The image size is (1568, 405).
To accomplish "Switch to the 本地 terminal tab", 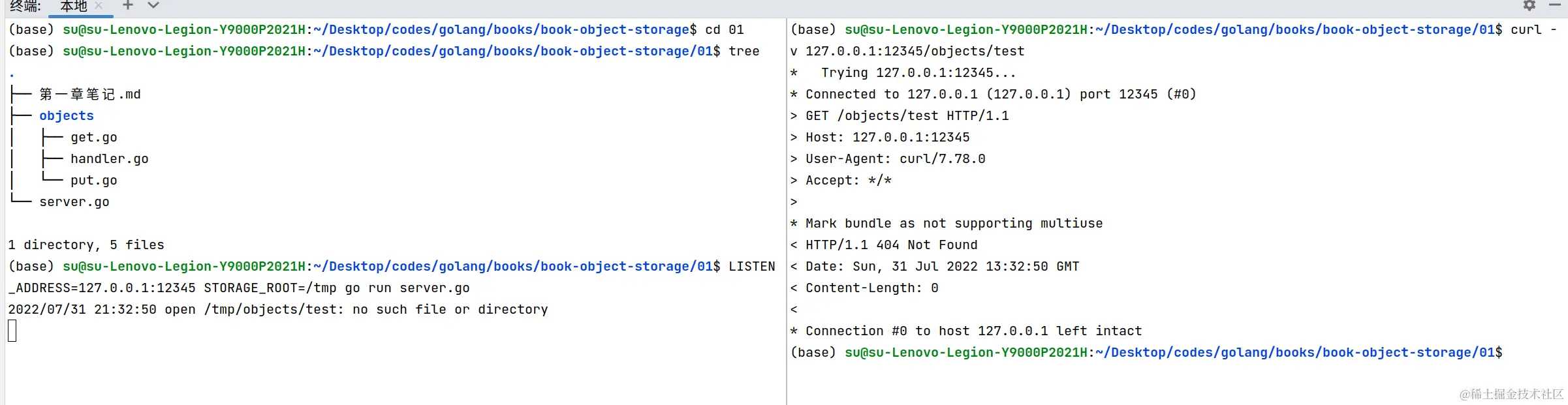I will click(73, 6).
